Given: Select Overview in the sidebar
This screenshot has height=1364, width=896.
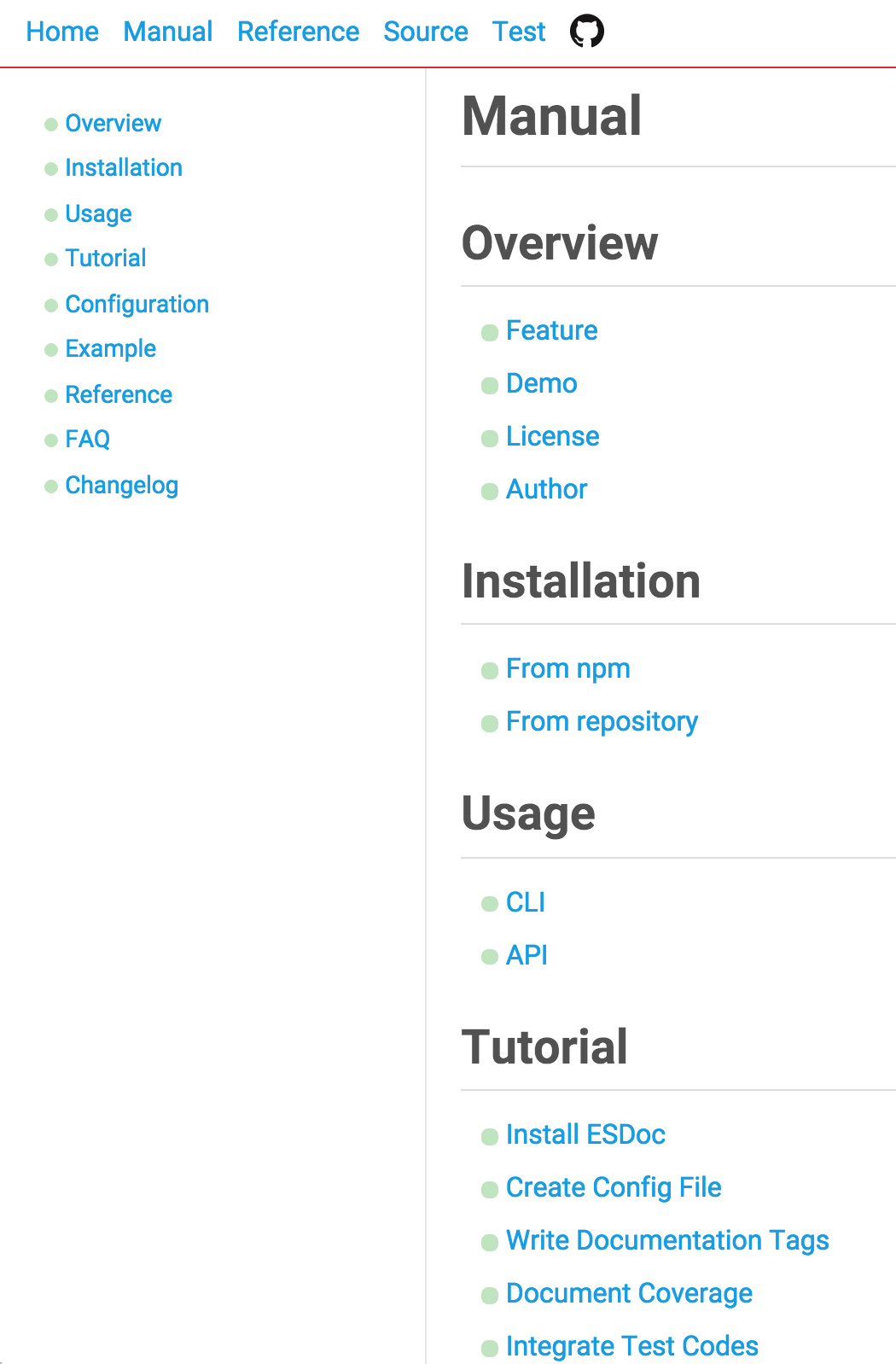Looking at the screenshot, I should [x=113, y=123].
